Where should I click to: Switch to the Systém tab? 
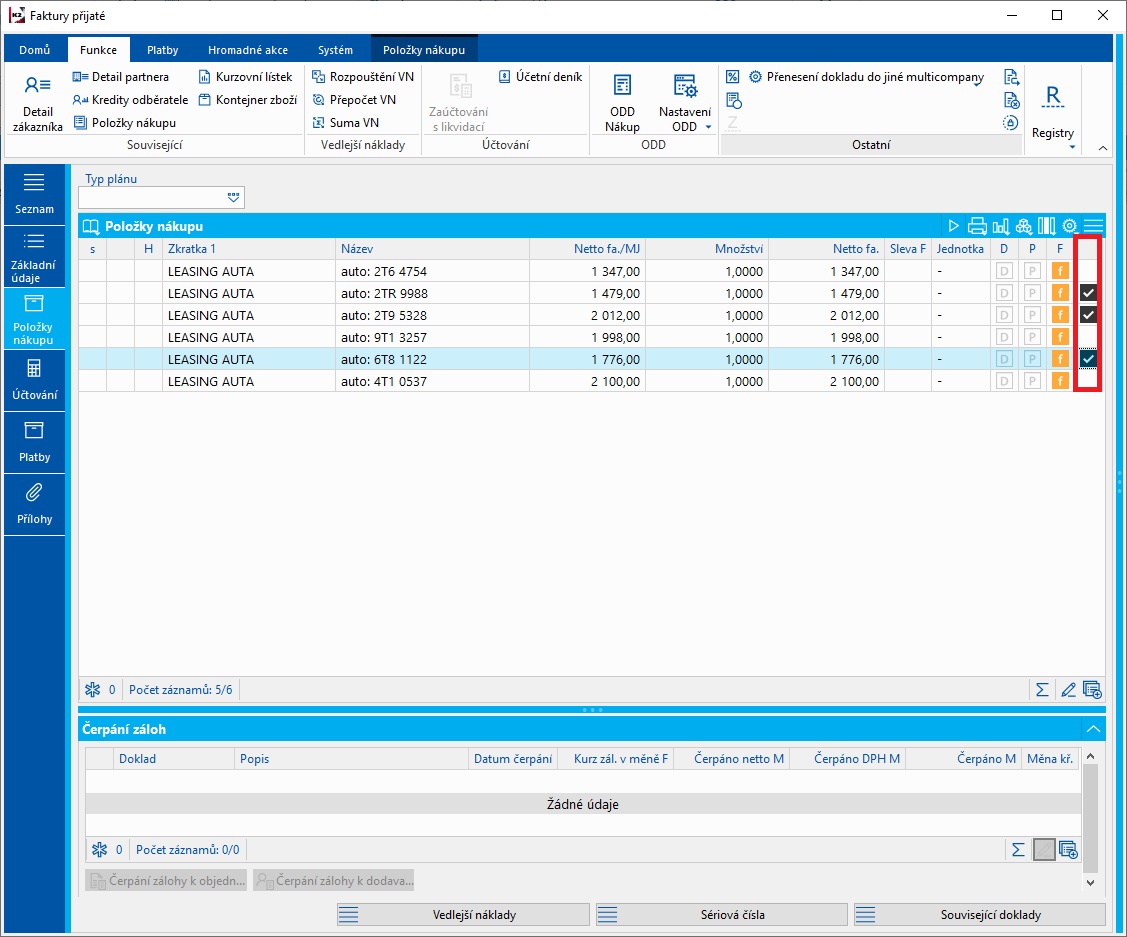(335, 50)
